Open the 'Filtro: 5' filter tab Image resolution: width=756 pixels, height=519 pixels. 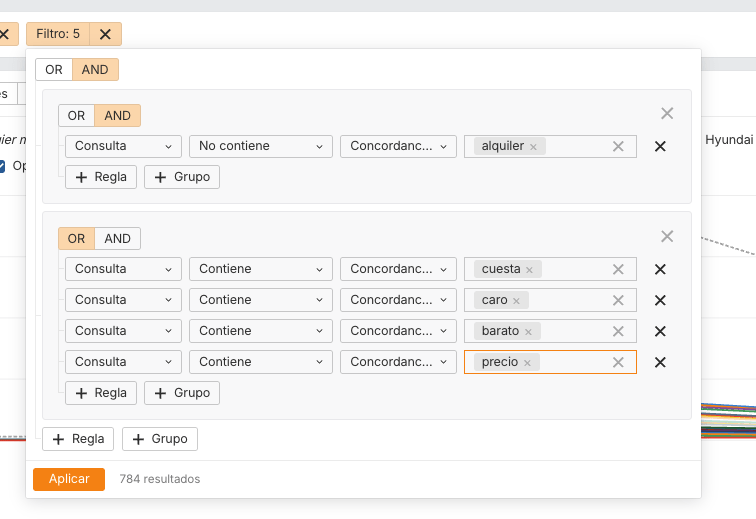point(58,34)
